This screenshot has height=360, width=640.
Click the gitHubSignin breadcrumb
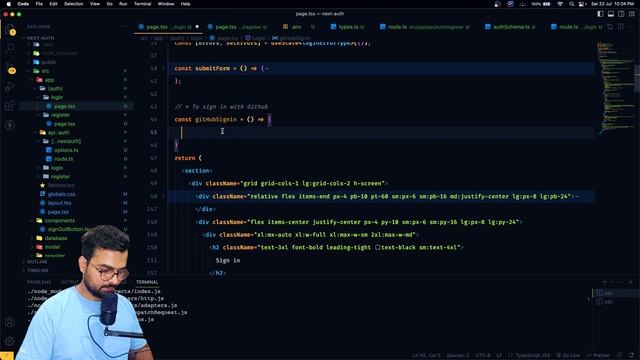(x=291, y=38)
